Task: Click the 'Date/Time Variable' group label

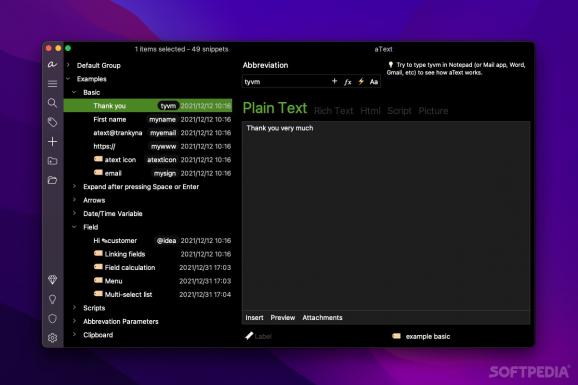Action: [112, 214]
